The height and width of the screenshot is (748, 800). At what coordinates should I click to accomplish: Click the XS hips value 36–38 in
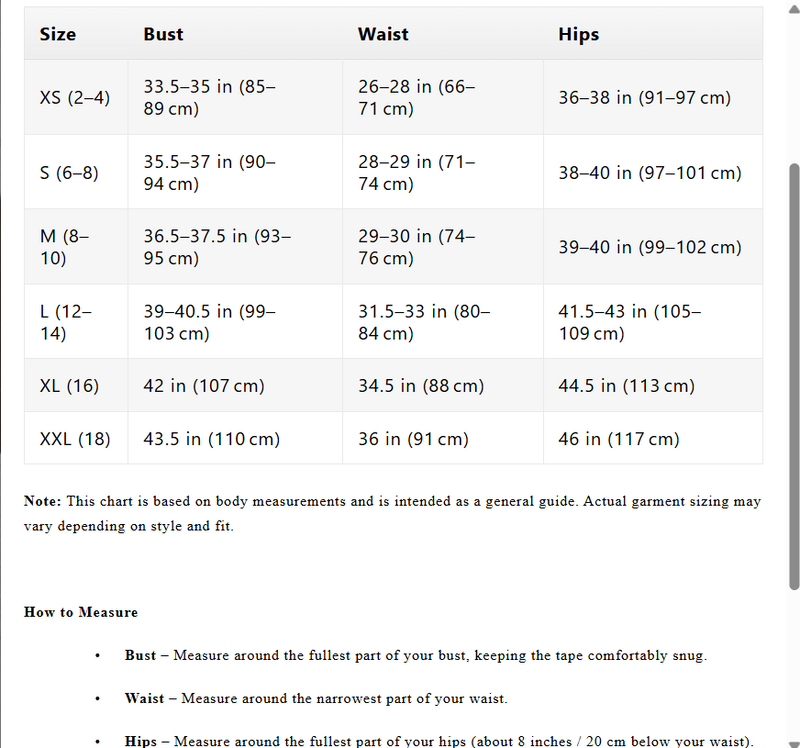pos(644,98)
